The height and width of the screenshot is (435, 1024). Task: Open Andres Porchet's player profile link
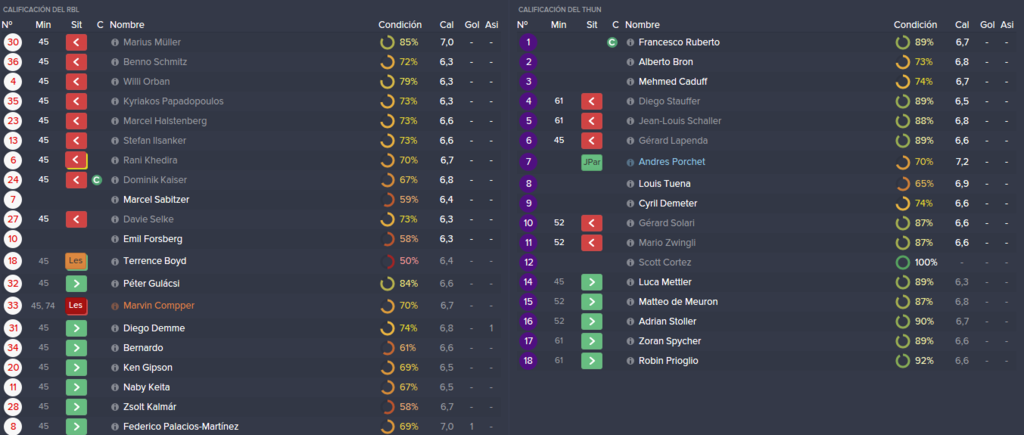(671, 162)
